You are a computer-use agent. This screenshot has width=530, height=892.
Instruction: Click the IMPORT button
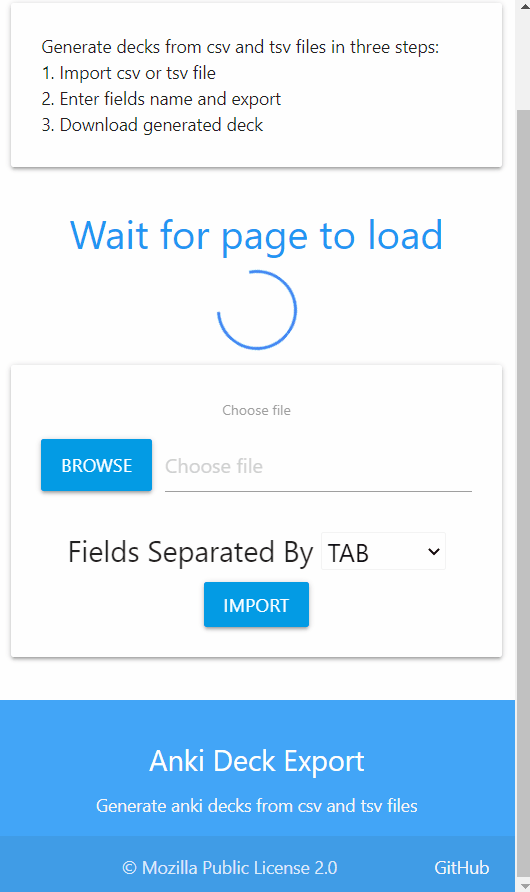click(256, 605)
